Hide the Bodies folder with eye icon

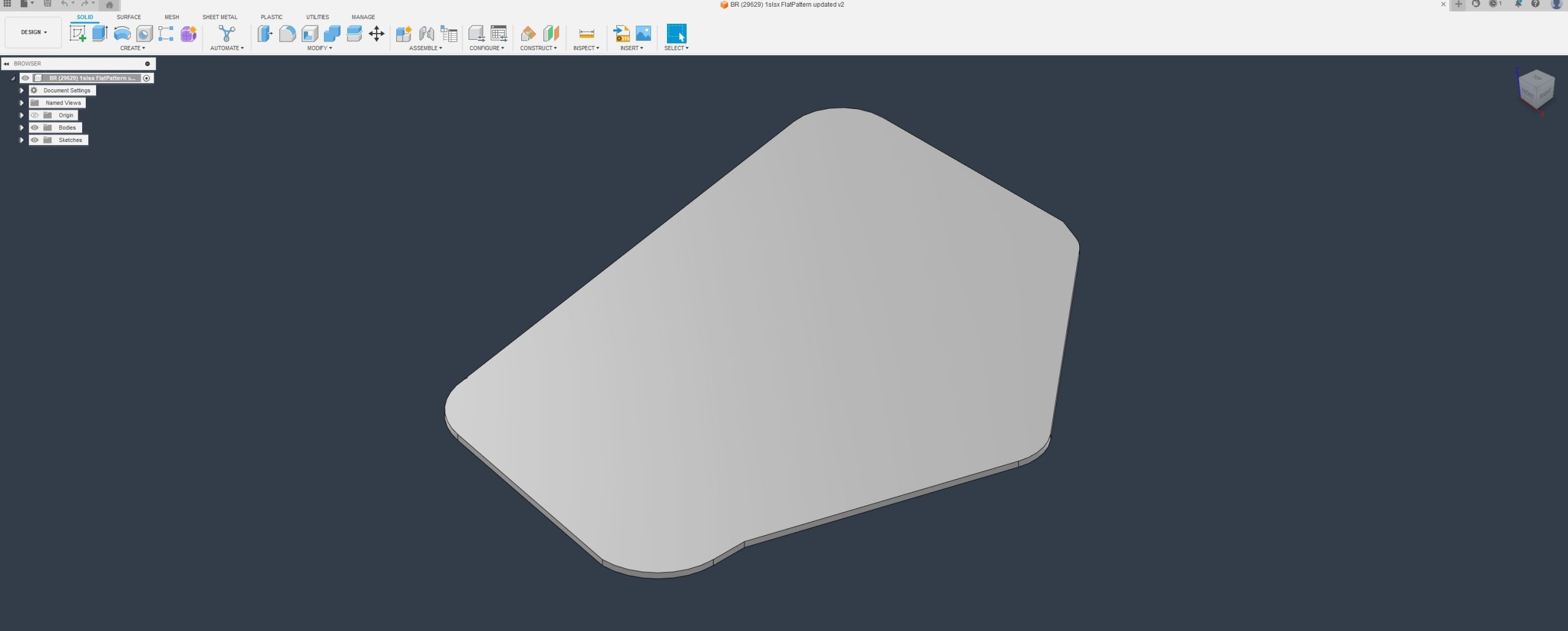pyautogui.click(x=35, y=128)
